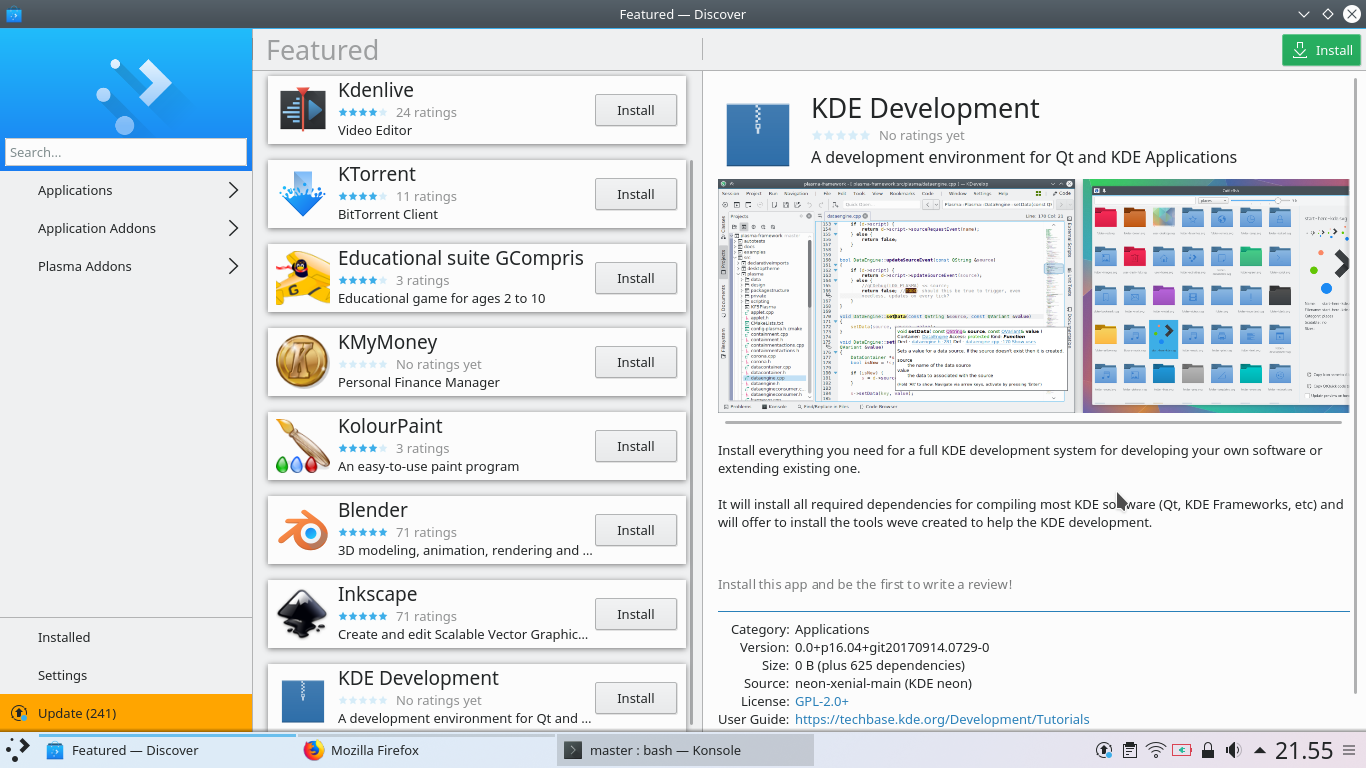Screen dimensions: 1366x768
Task: Select the Kdenlive video editor icon
Action: pyautogui.click(x=302, y=109)
